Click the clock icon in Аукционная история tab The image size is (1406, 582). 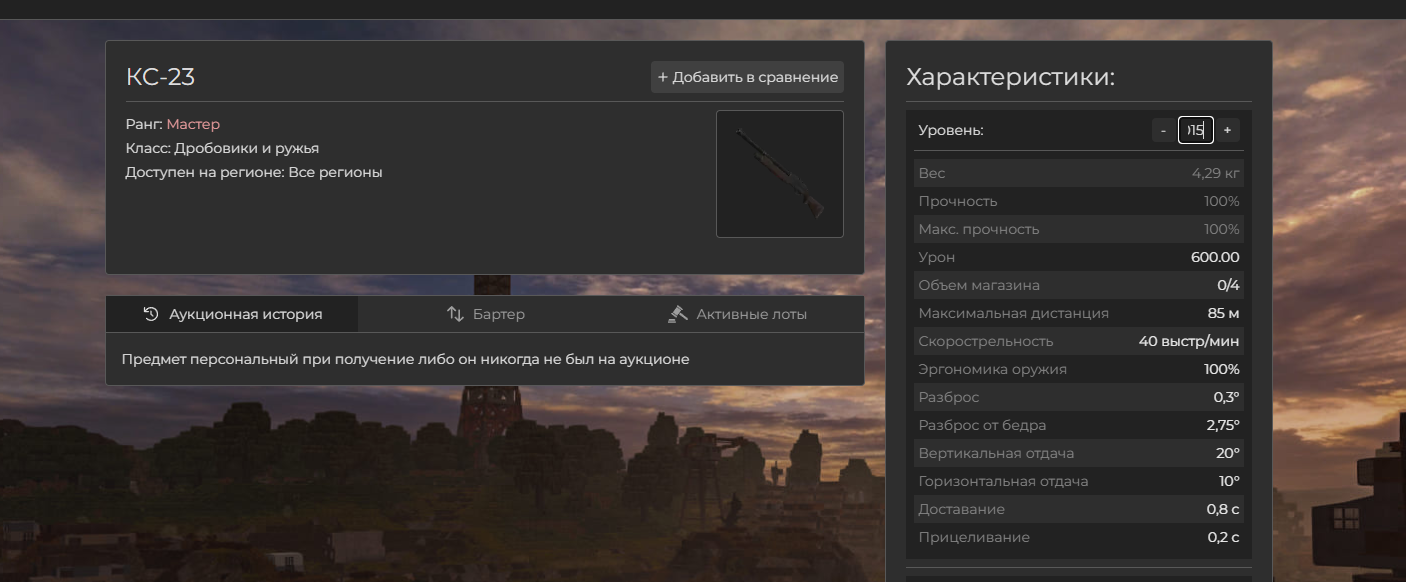click(x=151, y=314)
